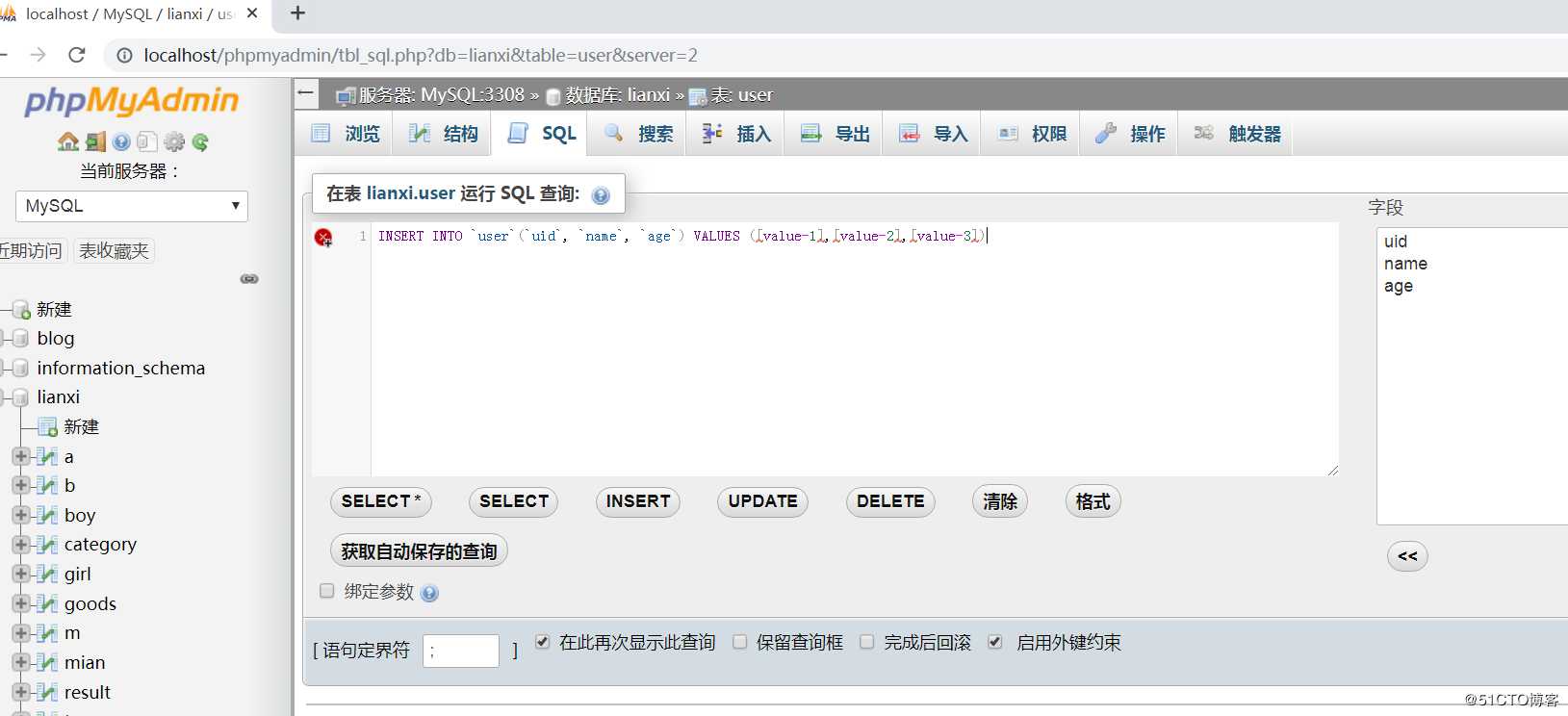
Task: Click the table icon beside mian
Action: pos(47,662)
